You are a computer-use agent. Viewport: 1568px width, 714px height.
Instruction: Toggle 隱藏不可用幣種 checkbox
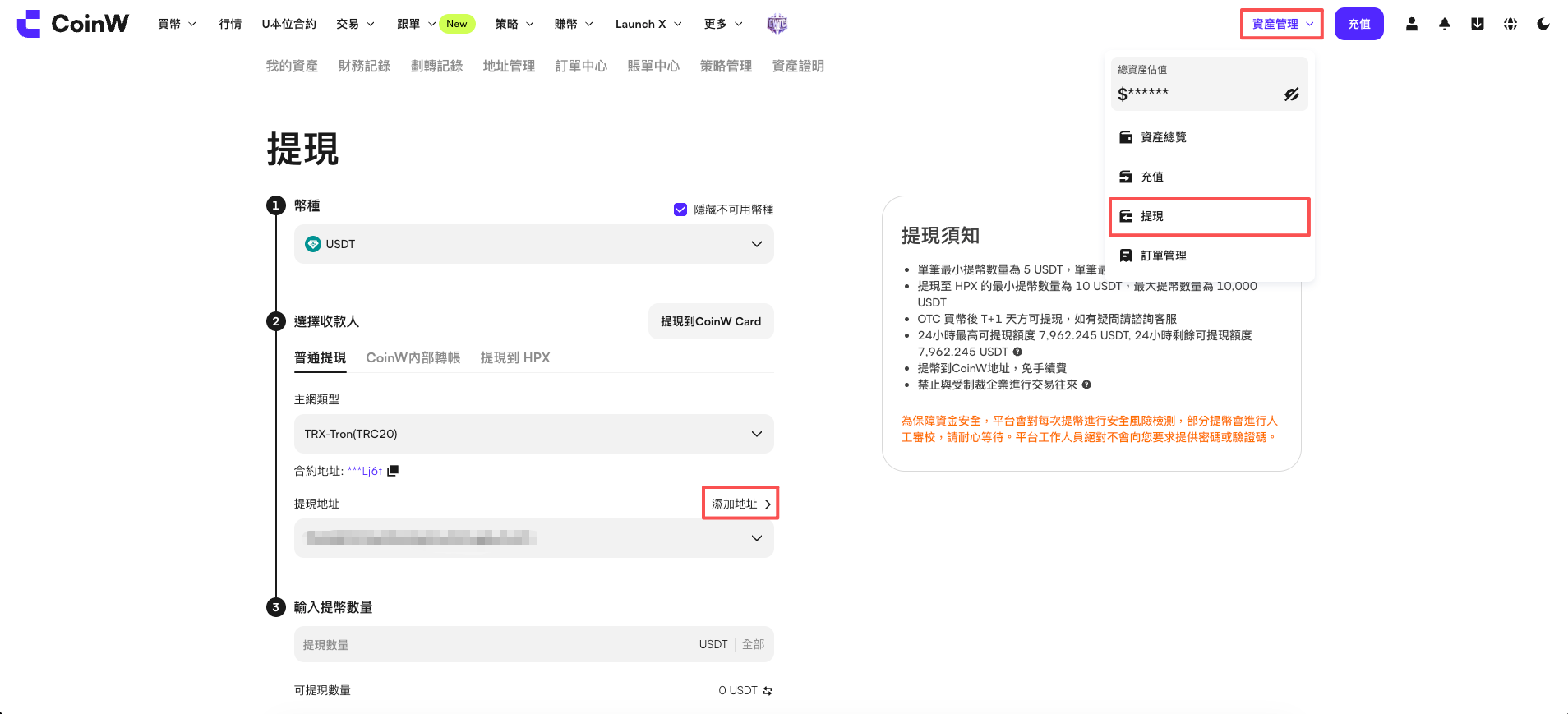(x=680, y=210)
